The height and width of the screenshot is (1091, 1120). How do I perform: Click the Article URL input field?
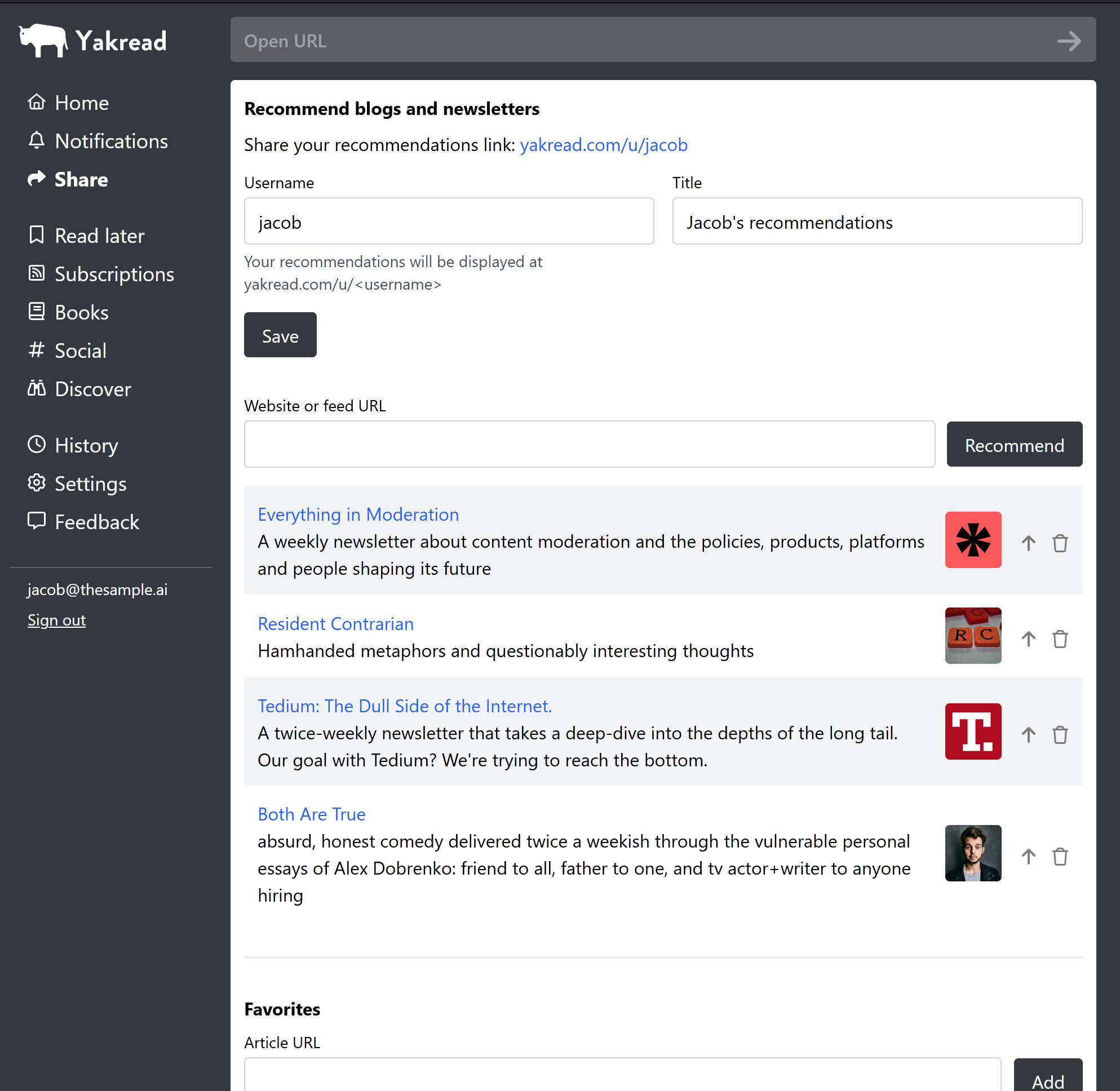(x=622, y=1075)
